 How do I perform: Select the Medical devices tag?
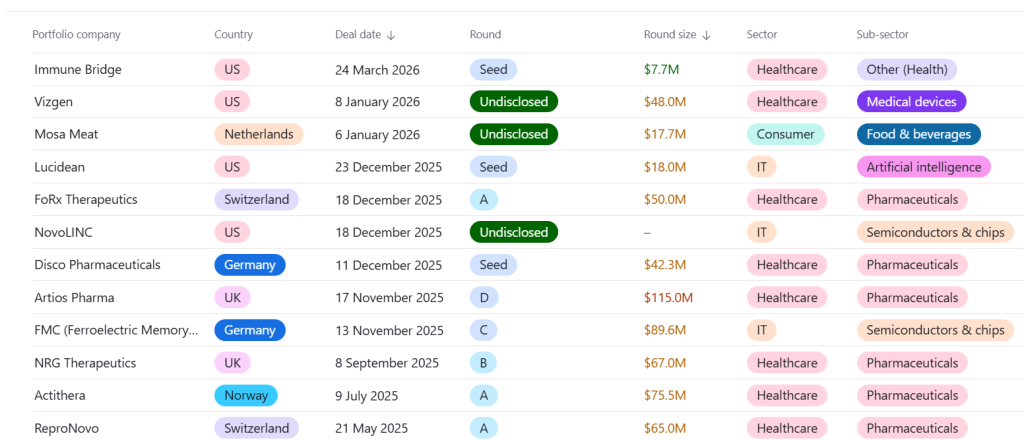[910, 102]
